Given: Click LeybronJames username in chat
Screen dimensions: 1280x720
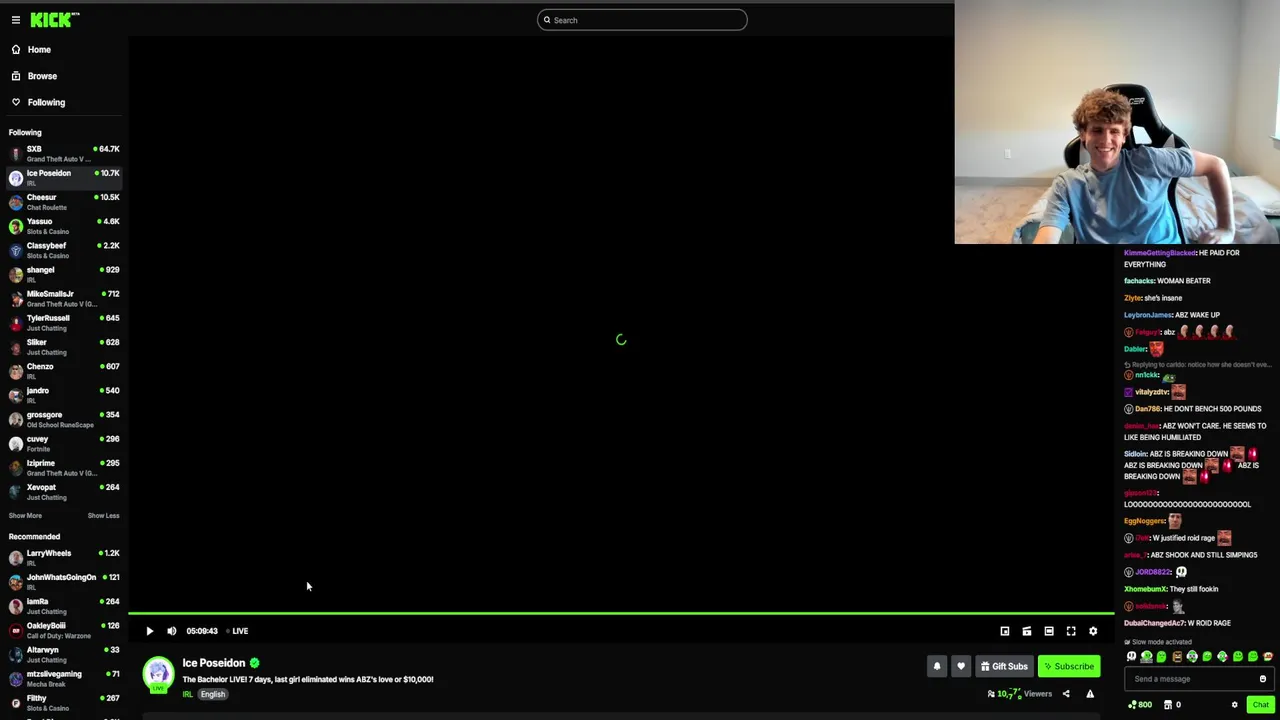Looking at the screenshot, I should tap(1148, 315).
